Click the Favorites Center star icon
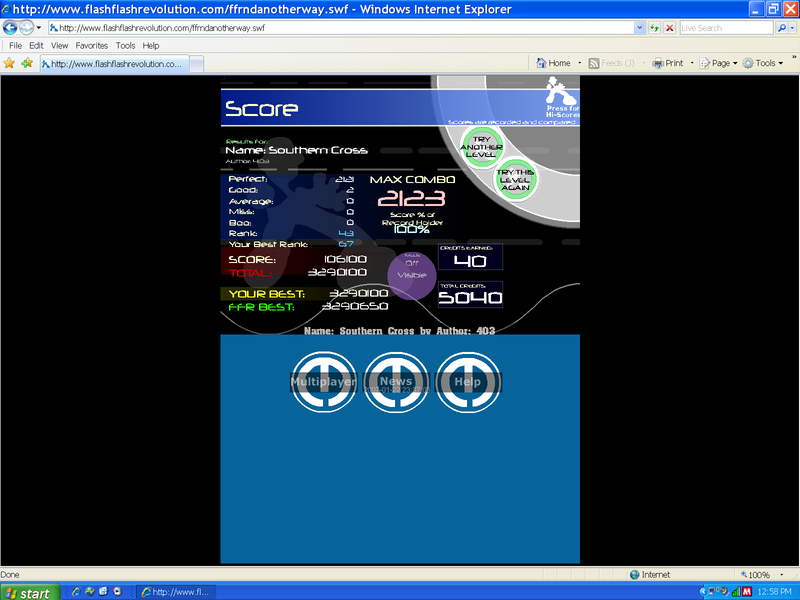This screenshot has height=600, width=800. point(10,63)
